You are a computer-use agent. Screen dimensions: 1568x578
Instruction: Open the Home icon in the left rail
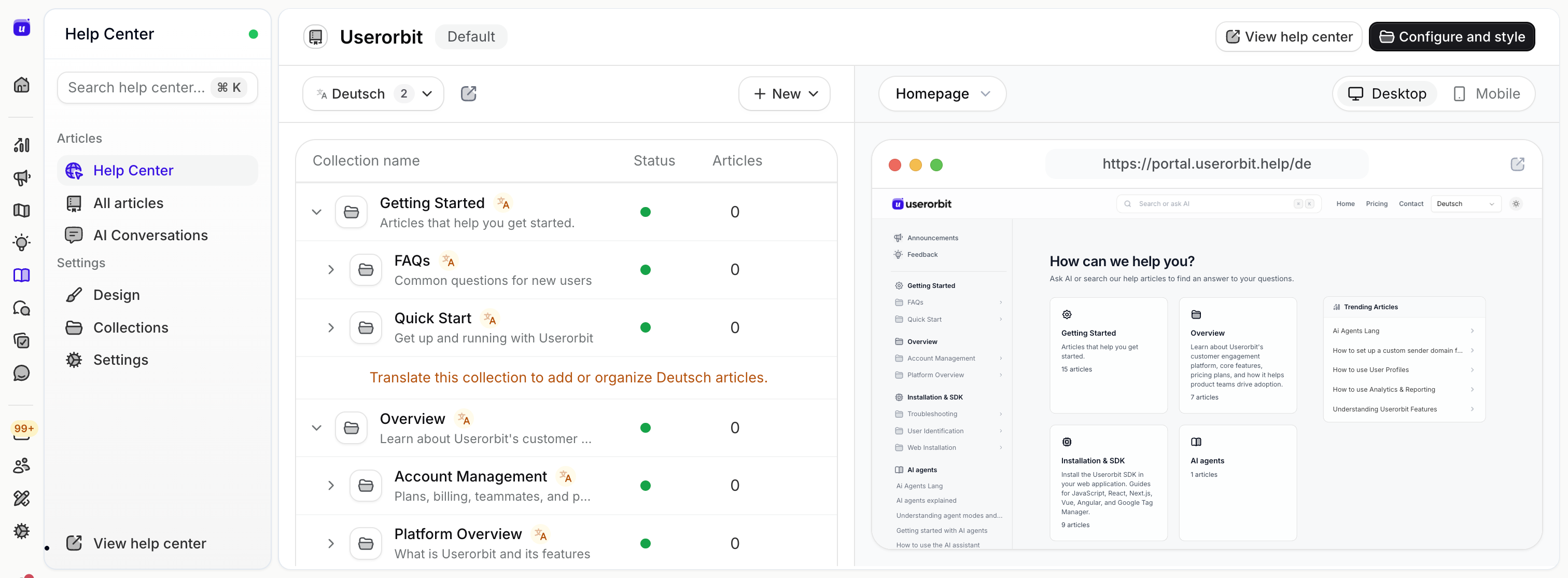click(x=22, y=85)
